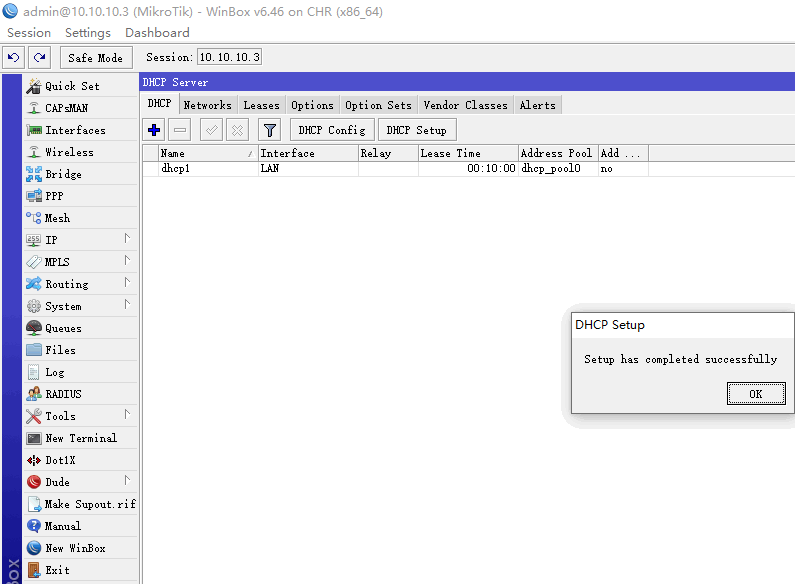Select the Routing sidebar icon
Viewport: 795px width, 584px height.
click(33, 284)
